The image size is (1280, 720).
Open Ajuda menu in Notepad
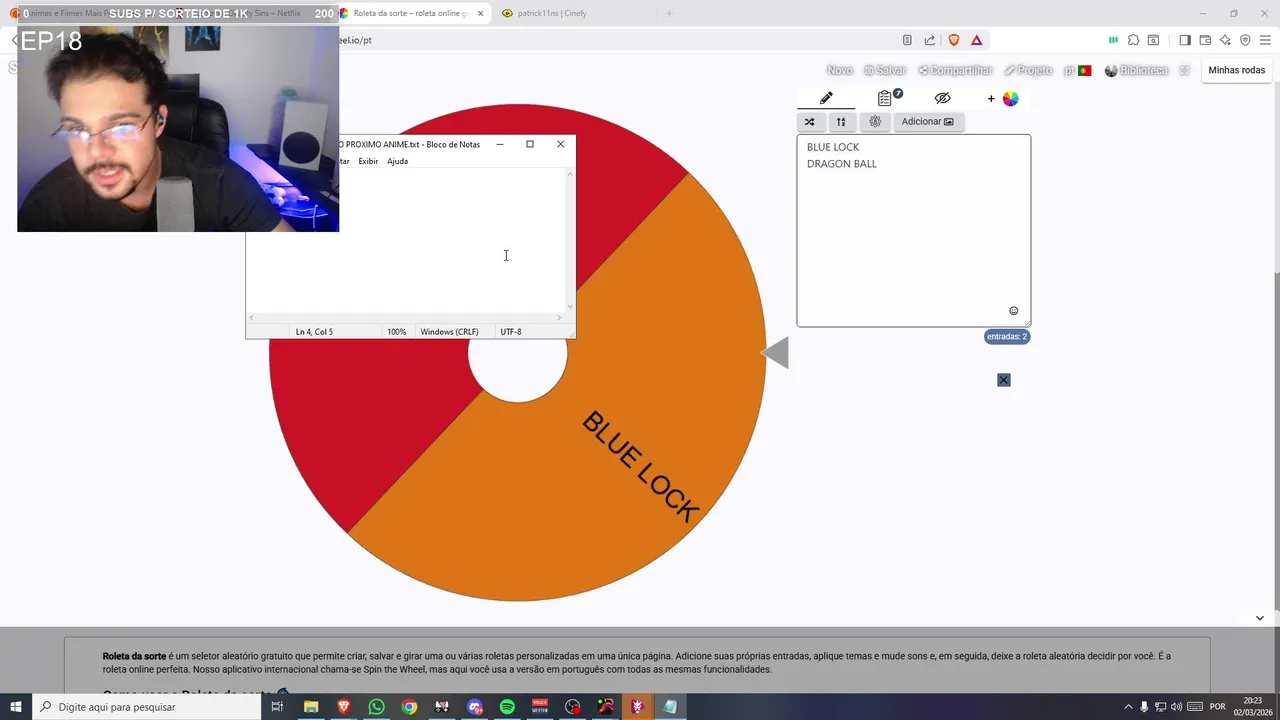tap(397, 161)
